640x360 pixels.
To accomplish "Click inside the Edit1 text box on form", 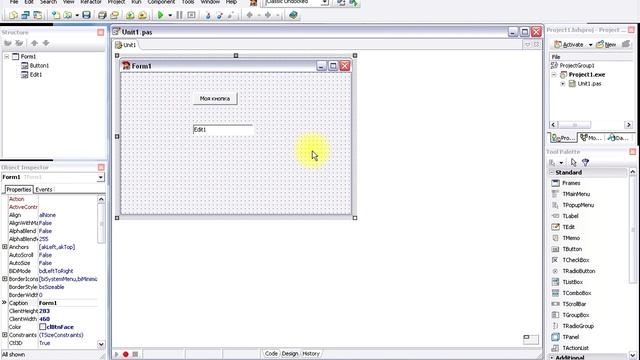I will click(223, 130).
